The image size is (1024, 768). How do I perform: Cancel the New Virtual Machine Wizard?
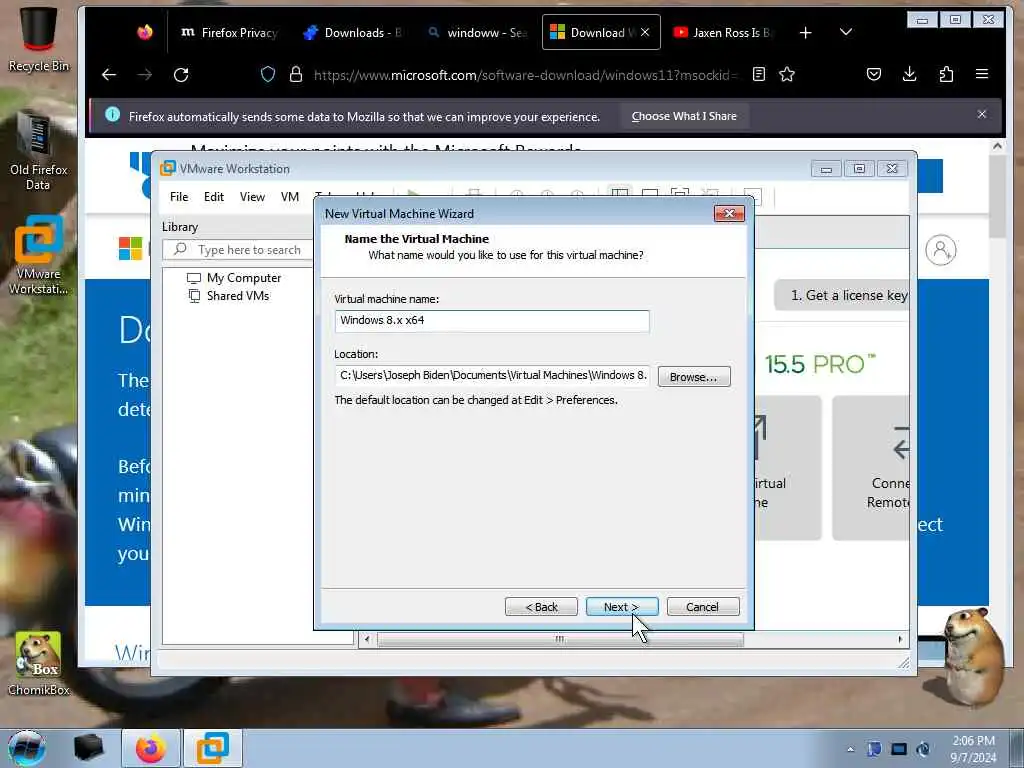703,607
